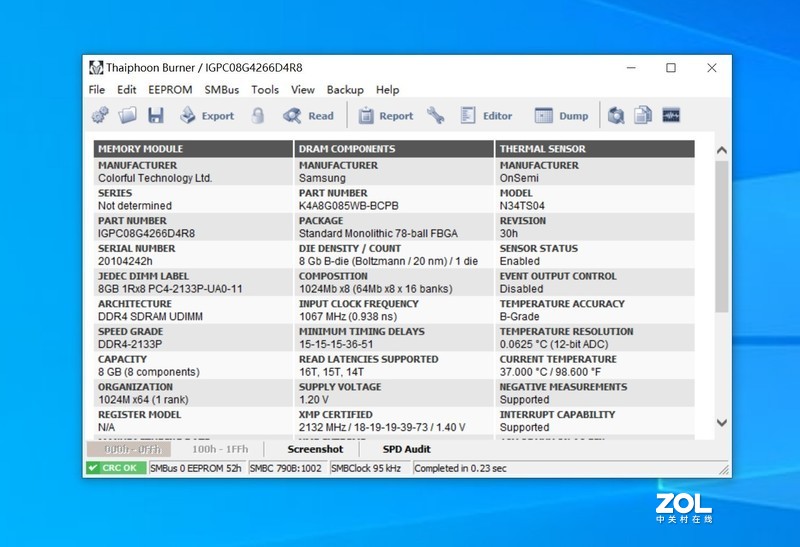Click the wrench tool icon

coord(436,115)
